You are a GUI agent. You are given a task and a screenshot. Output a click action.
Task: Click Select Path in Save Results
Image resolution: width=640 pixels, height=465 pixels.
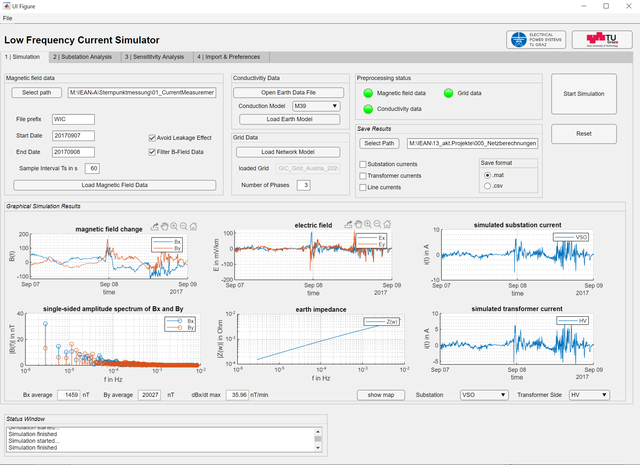(379, 143)
